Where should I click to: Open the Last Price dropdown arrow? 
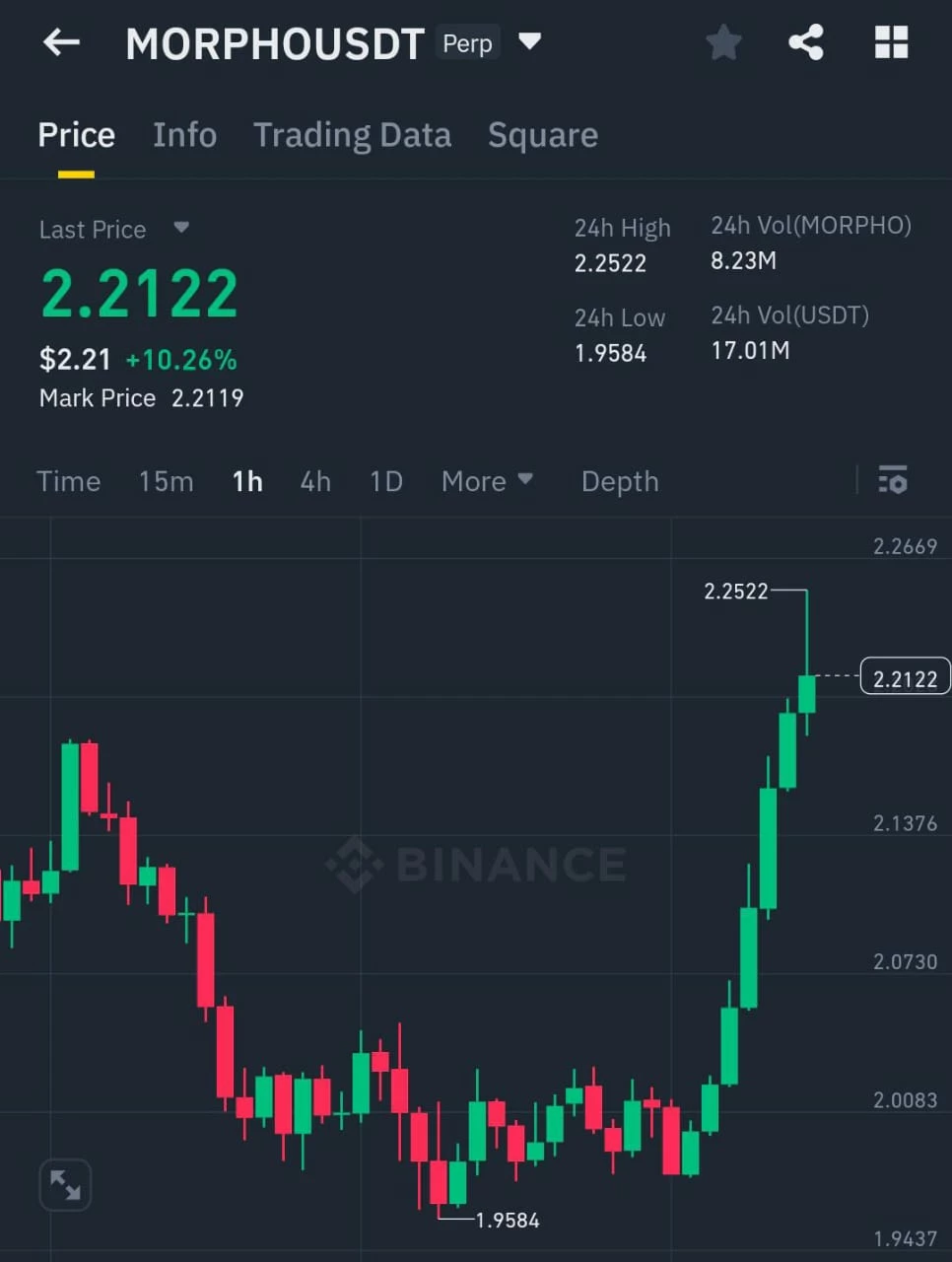180,228
